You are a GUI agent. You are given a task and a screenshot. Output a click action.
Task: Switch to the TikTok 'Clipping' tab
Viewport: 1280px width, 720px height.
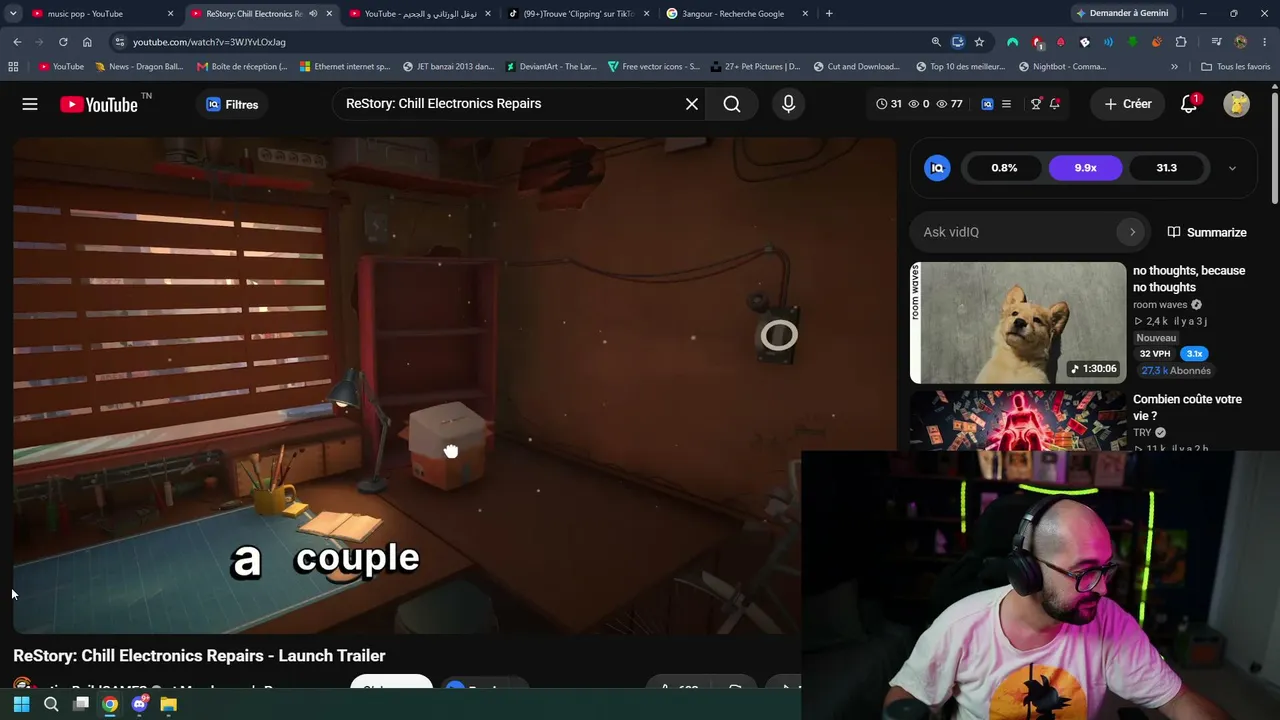point(578,14)
